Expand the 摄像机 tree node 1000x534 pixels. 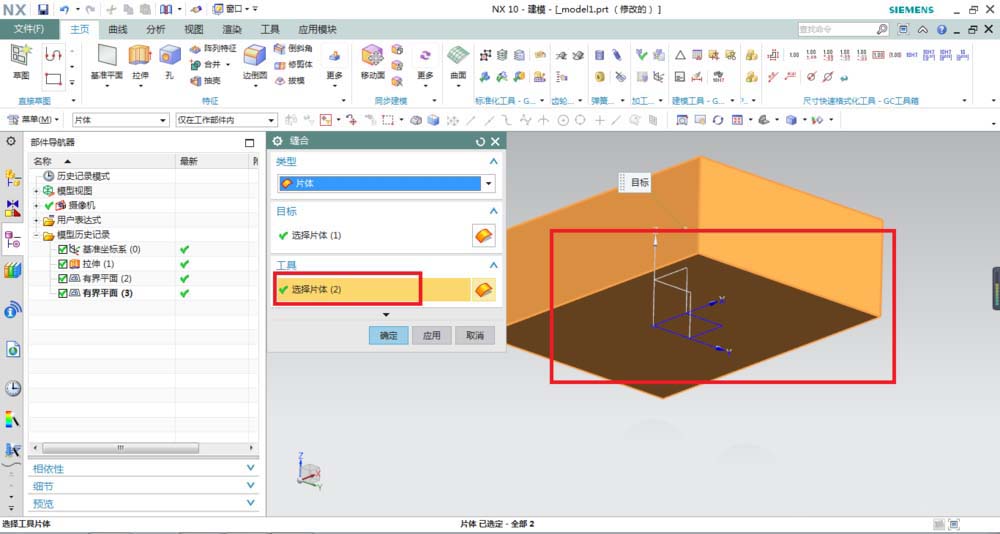pyautogui.click(x=36, y=205)
